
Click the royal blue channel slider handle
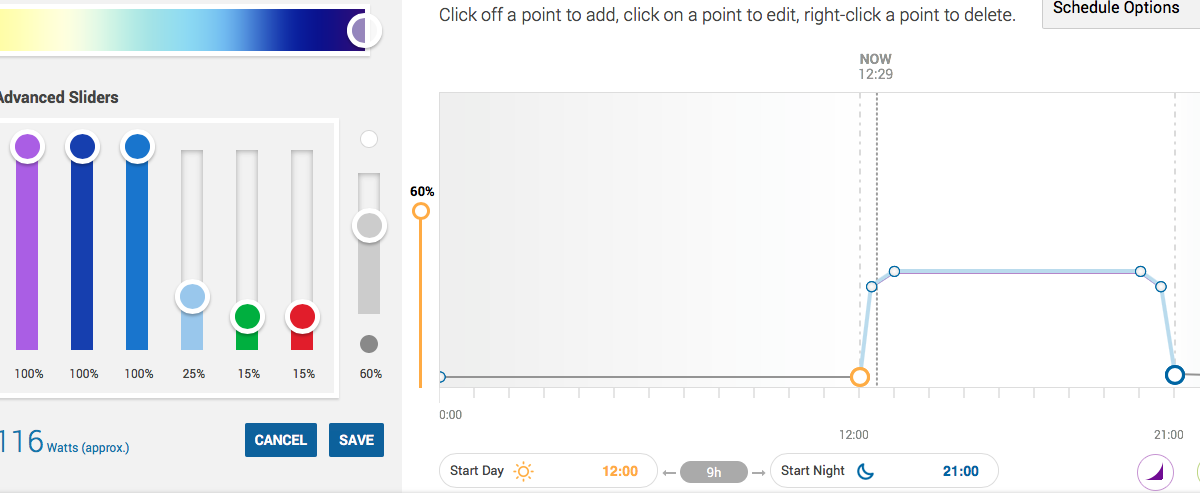coord(82,147)
